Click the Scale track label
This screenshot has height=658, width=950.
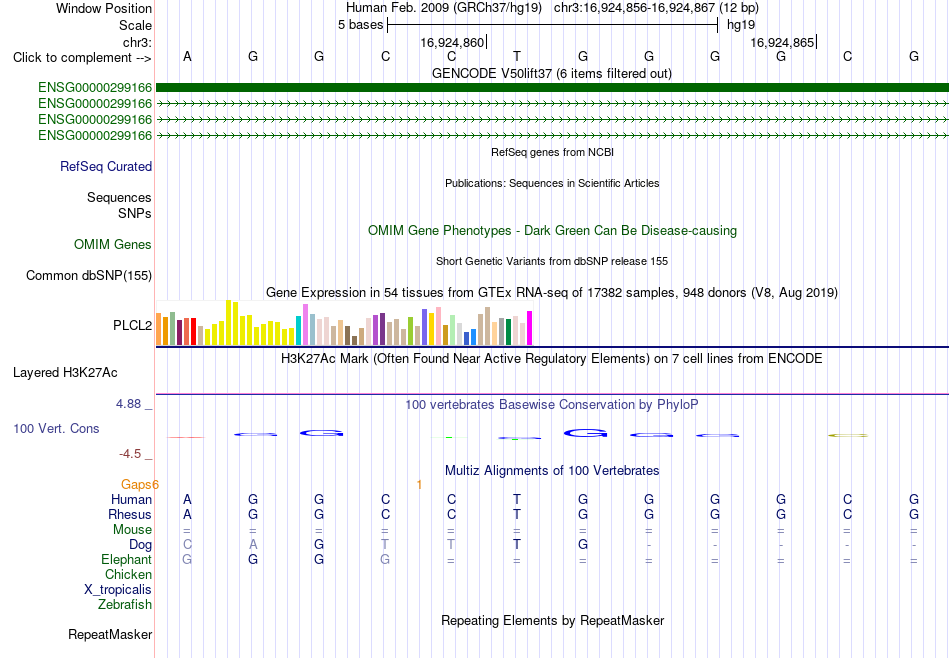pos(135,25)
